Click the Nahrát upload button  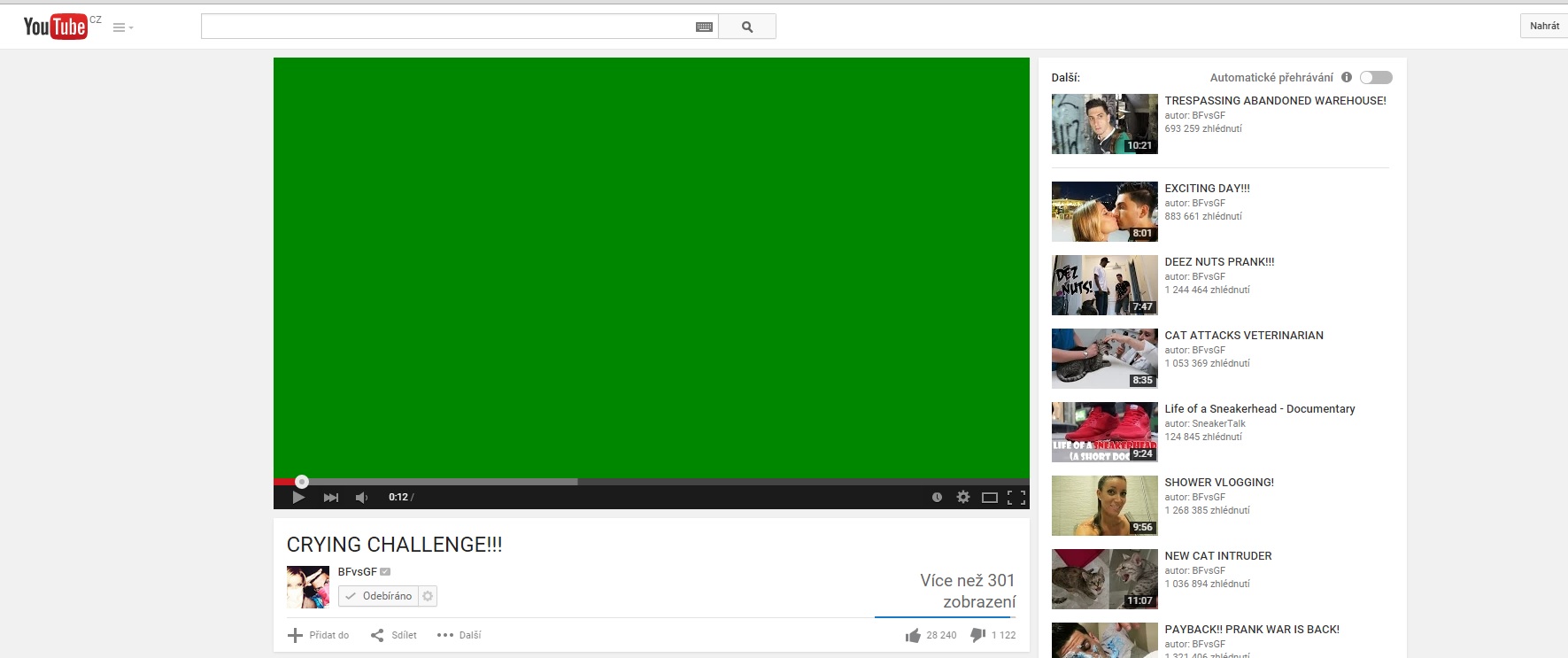click(x=1544, y=26)
